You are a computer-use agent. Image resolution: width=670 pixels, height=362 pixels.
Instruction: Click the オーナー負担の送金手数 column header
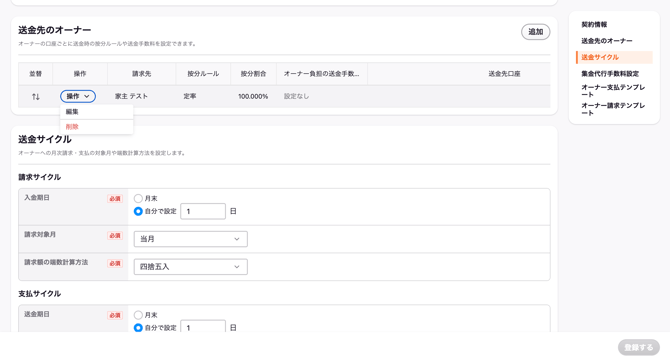point(321,74)
